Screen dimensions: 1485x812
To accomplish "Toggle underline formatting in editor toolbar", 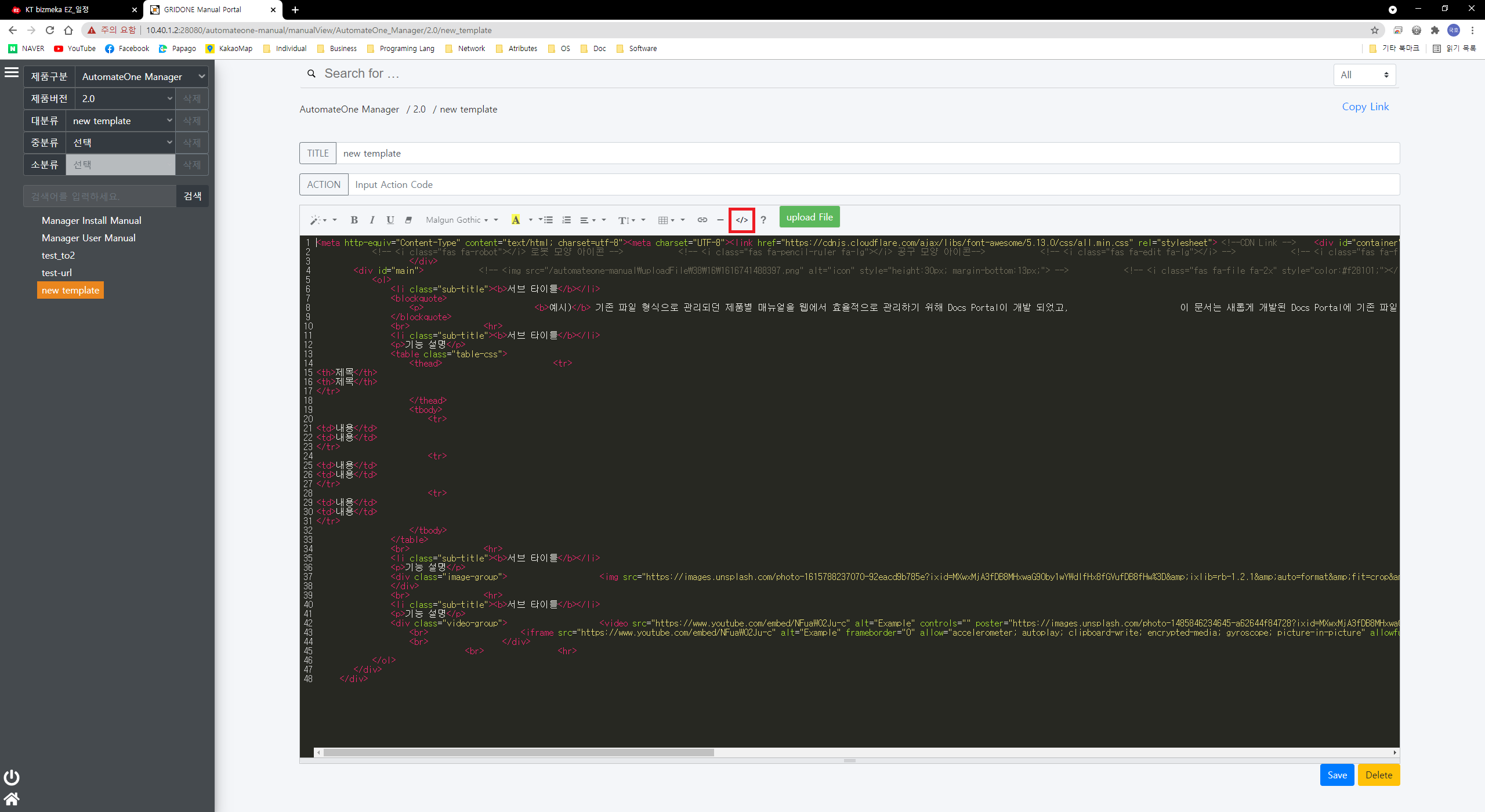I will click(390, 220).
